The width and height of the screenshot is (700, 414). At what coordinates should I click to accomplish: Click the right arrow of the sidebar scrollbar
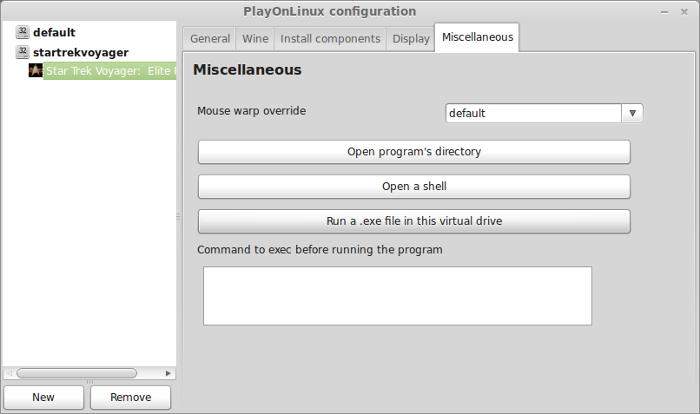(x=168, y=373)
